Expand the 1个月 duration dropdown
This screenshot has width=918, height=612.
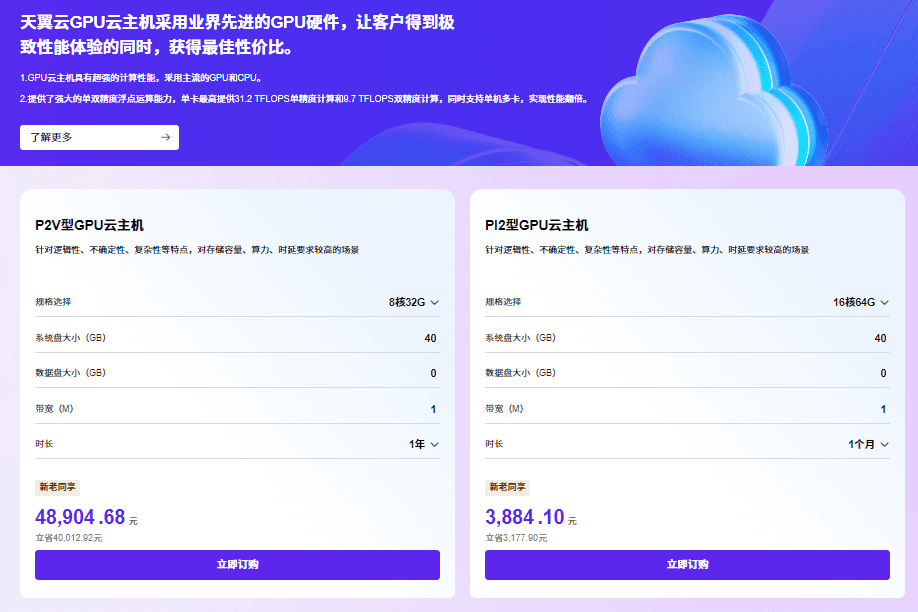(x=868, y=444)
